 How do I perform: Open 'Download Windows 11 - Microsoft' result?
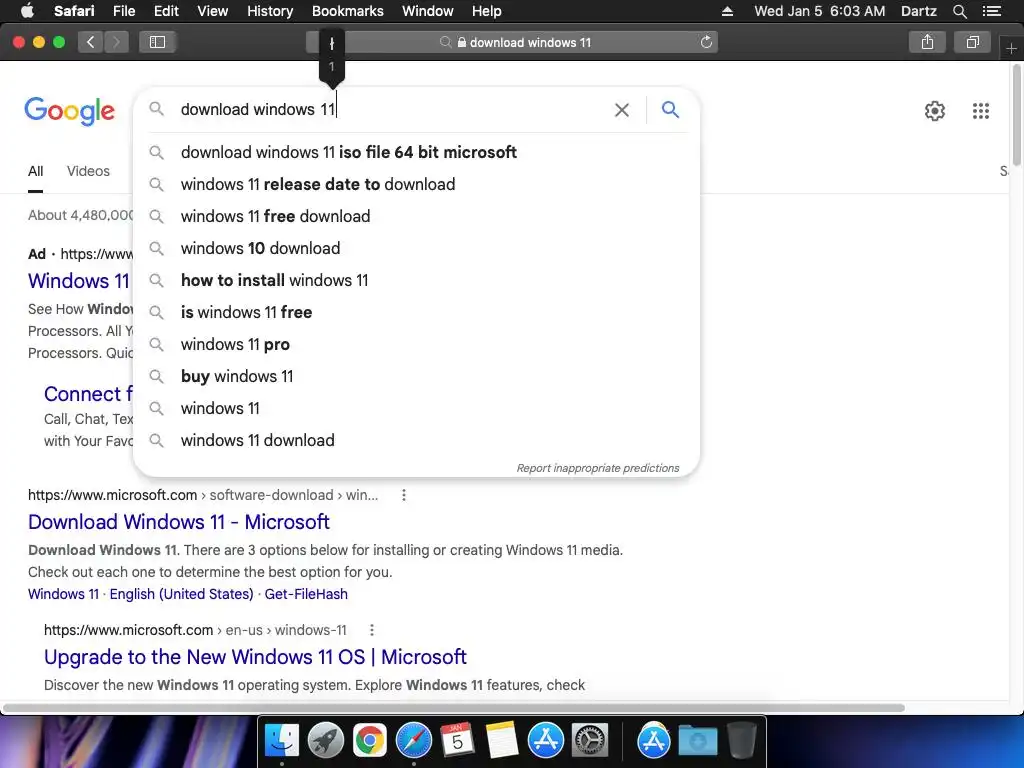(x=178, y=522)
